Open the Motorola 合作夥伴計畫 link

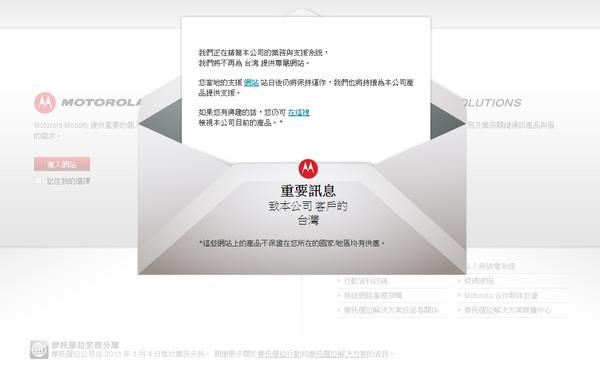[501, 295]
